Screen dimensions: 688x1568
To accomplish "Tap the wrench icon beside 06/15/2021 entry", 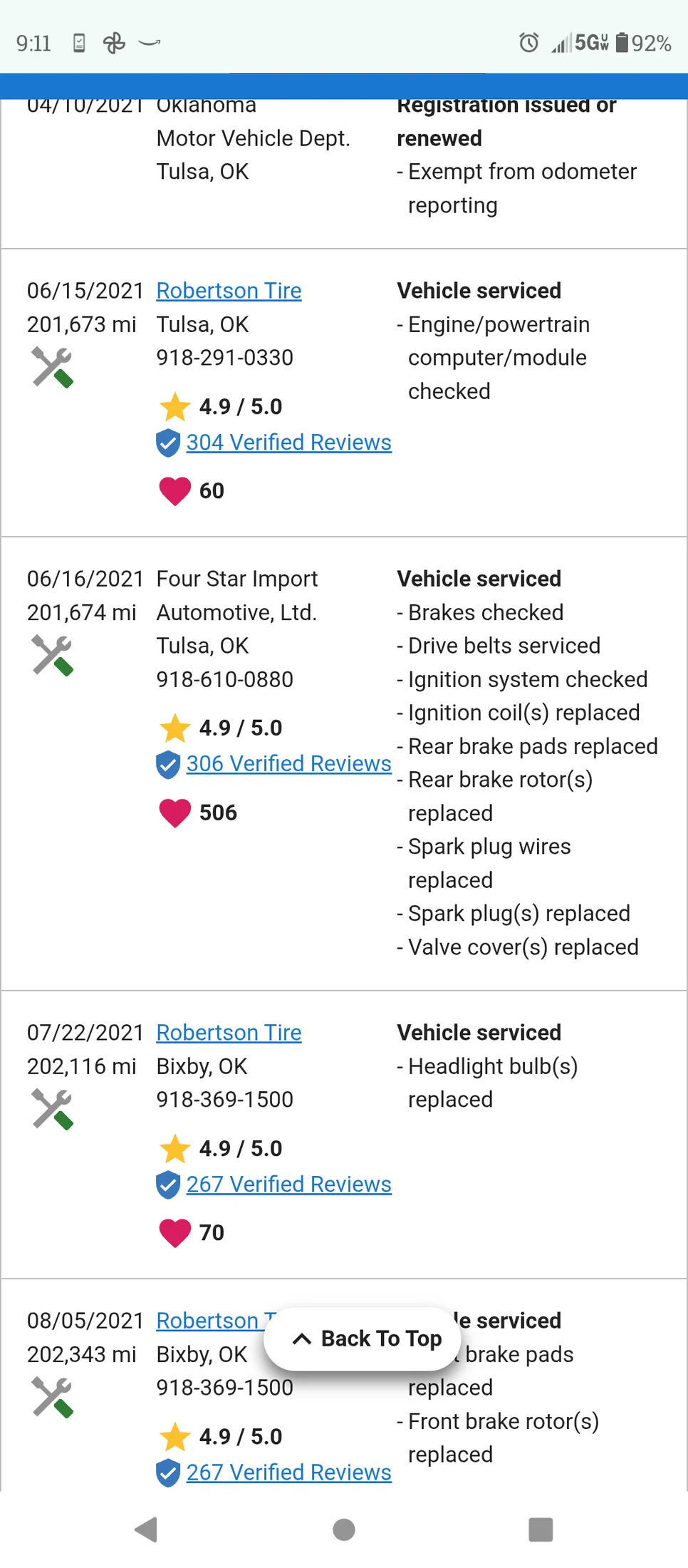I will click(x=53, y=367).
